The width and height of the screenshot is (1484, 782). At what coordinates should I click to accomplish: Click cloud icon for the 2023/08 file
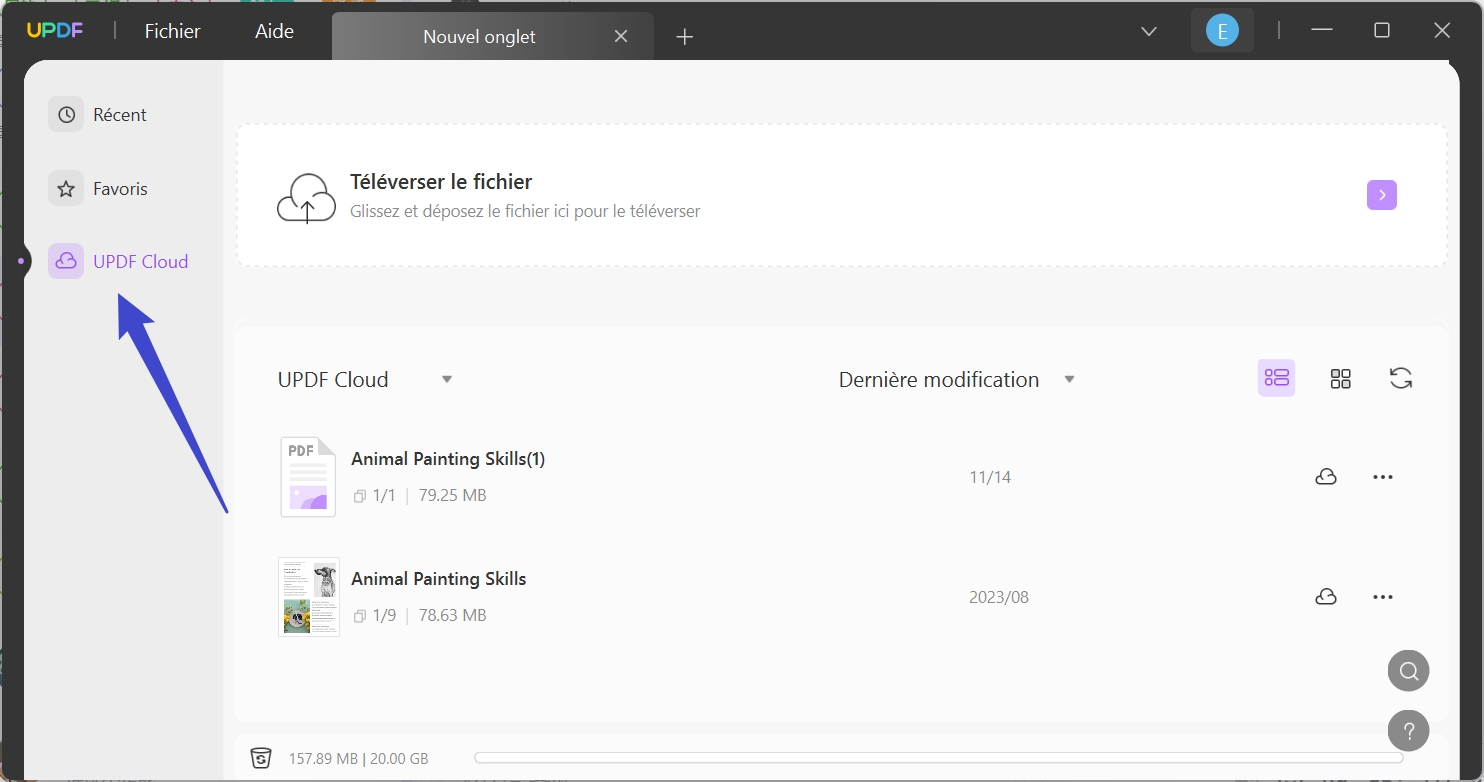tap(1326, 597)
